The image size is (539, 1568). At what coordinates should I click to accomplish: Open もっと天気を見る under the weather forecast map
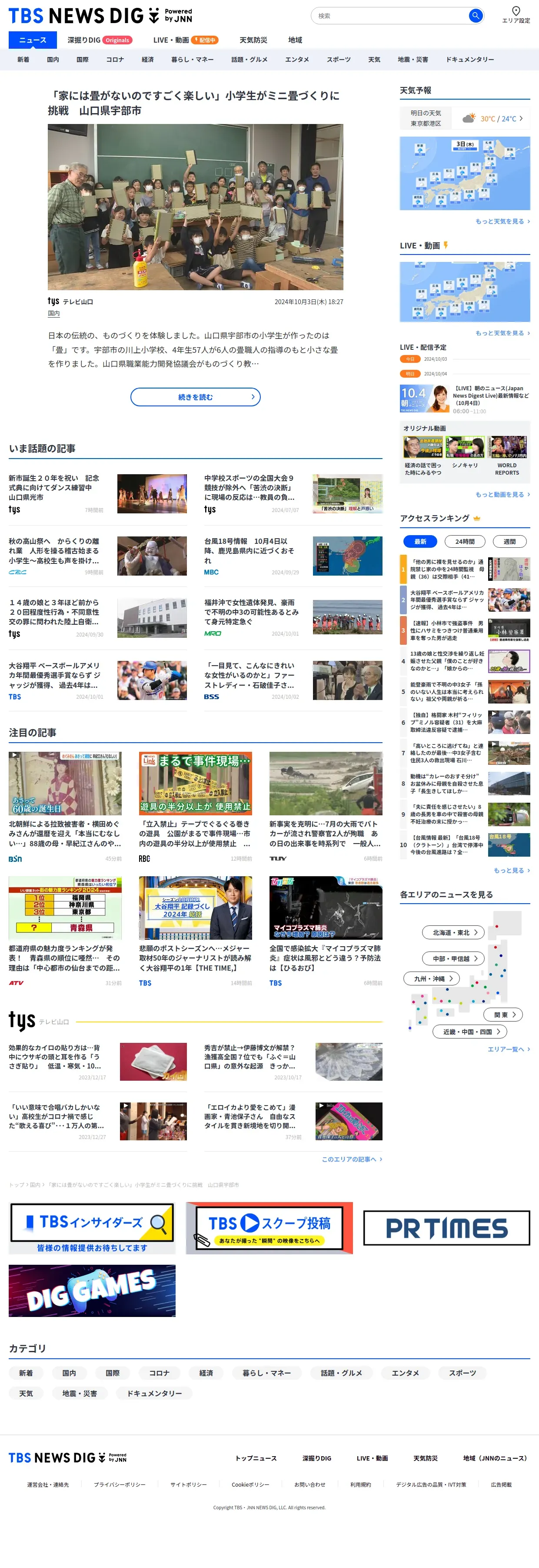(502, 221)
